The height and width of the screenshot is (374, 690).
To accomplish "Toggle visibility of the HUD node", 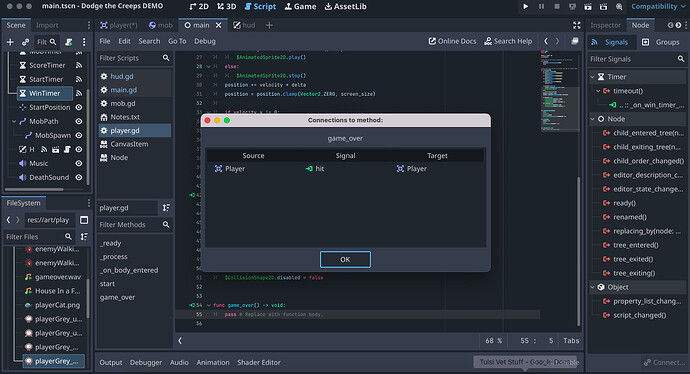I will pyautogui.click(x=79, y=150).
